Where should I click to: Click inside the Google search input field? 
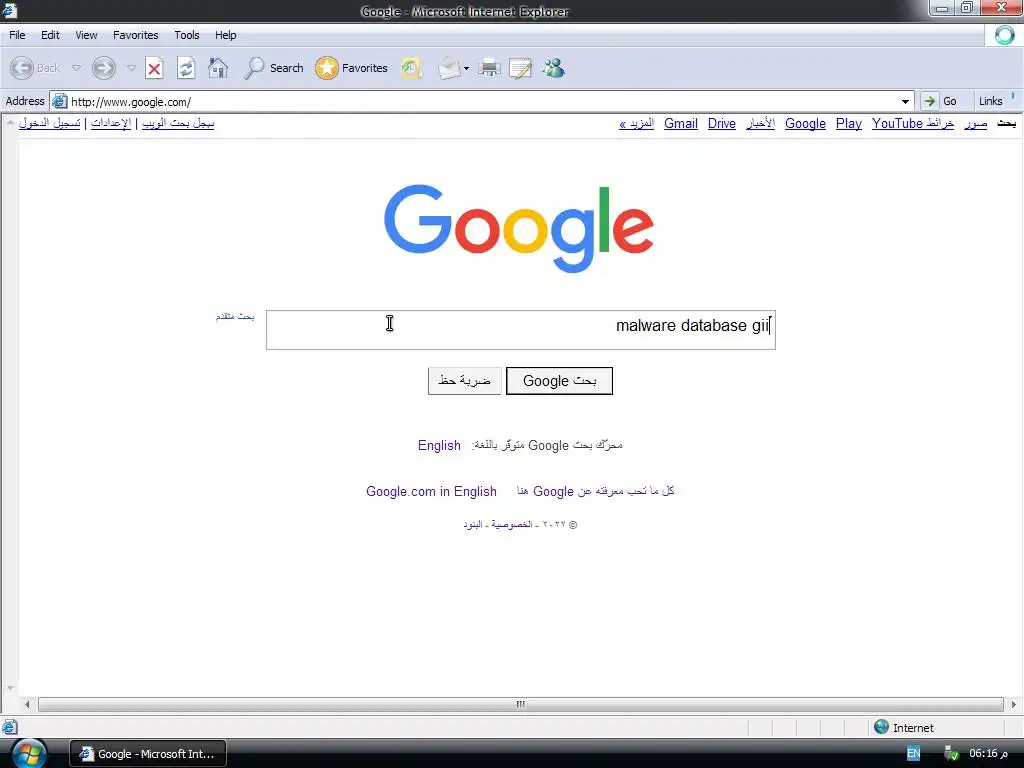(520, 330)
